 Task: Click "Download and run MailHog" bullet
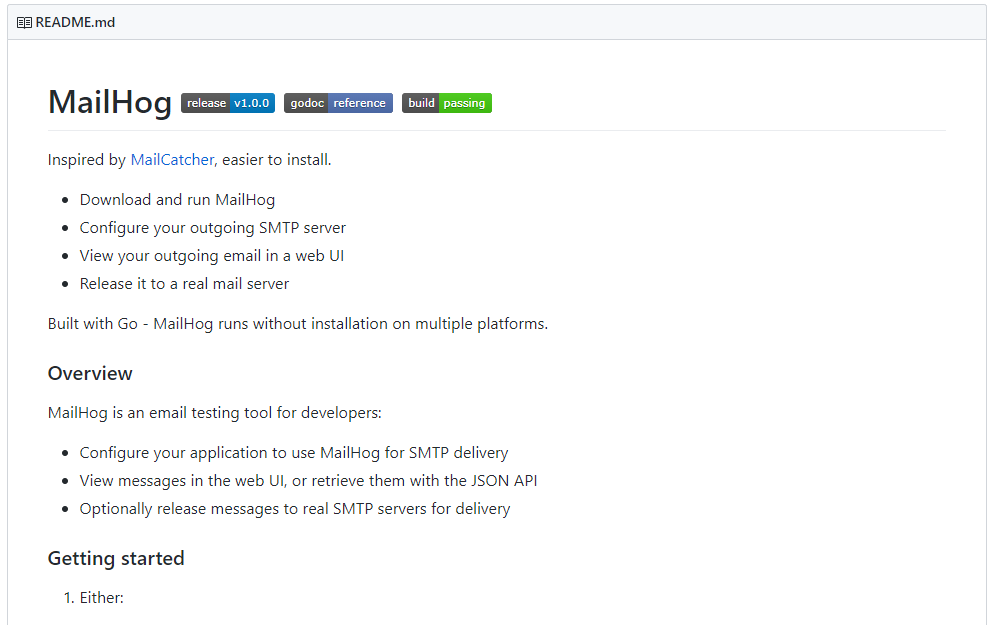pyautogui.click(x=178, y=200)
